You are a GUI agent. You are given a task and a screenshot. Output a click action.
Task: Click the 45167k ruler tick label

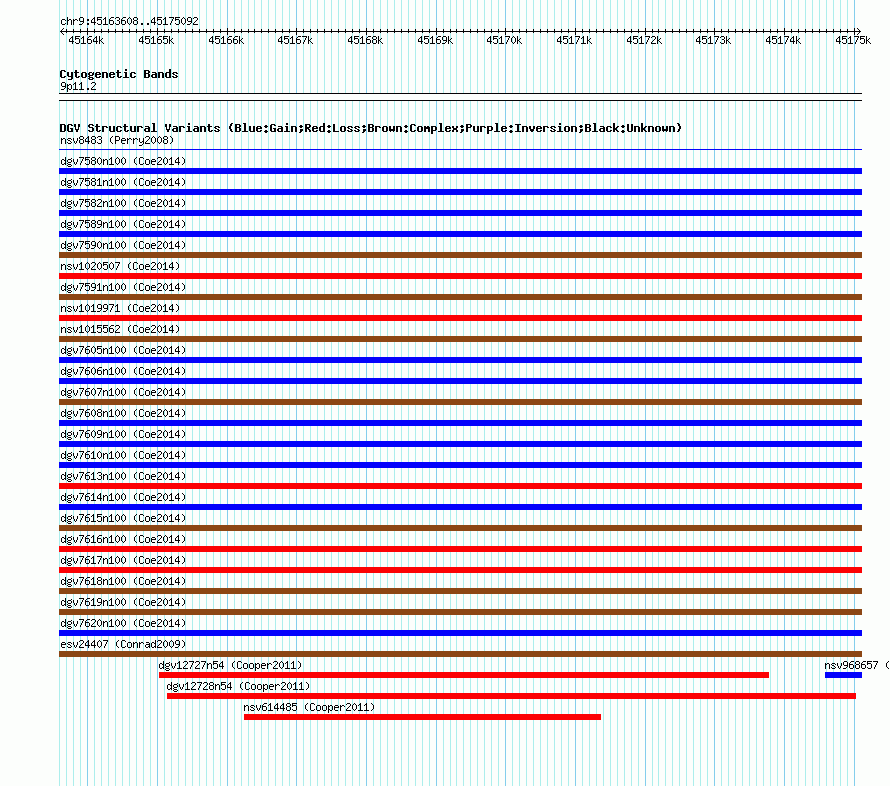295,40
